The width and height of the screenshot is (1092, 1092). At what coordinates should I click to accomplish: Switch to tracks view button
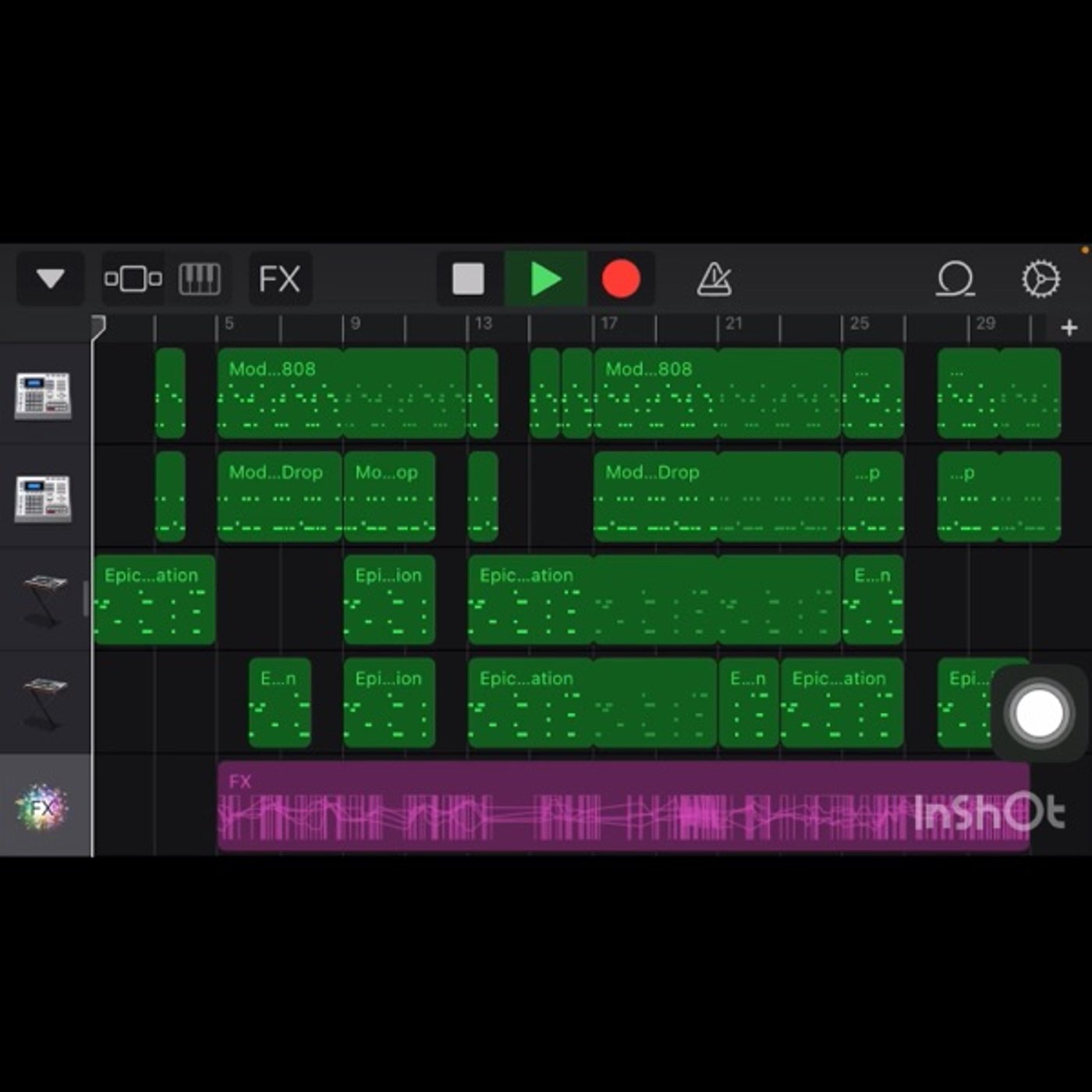[x=133, y=278]
